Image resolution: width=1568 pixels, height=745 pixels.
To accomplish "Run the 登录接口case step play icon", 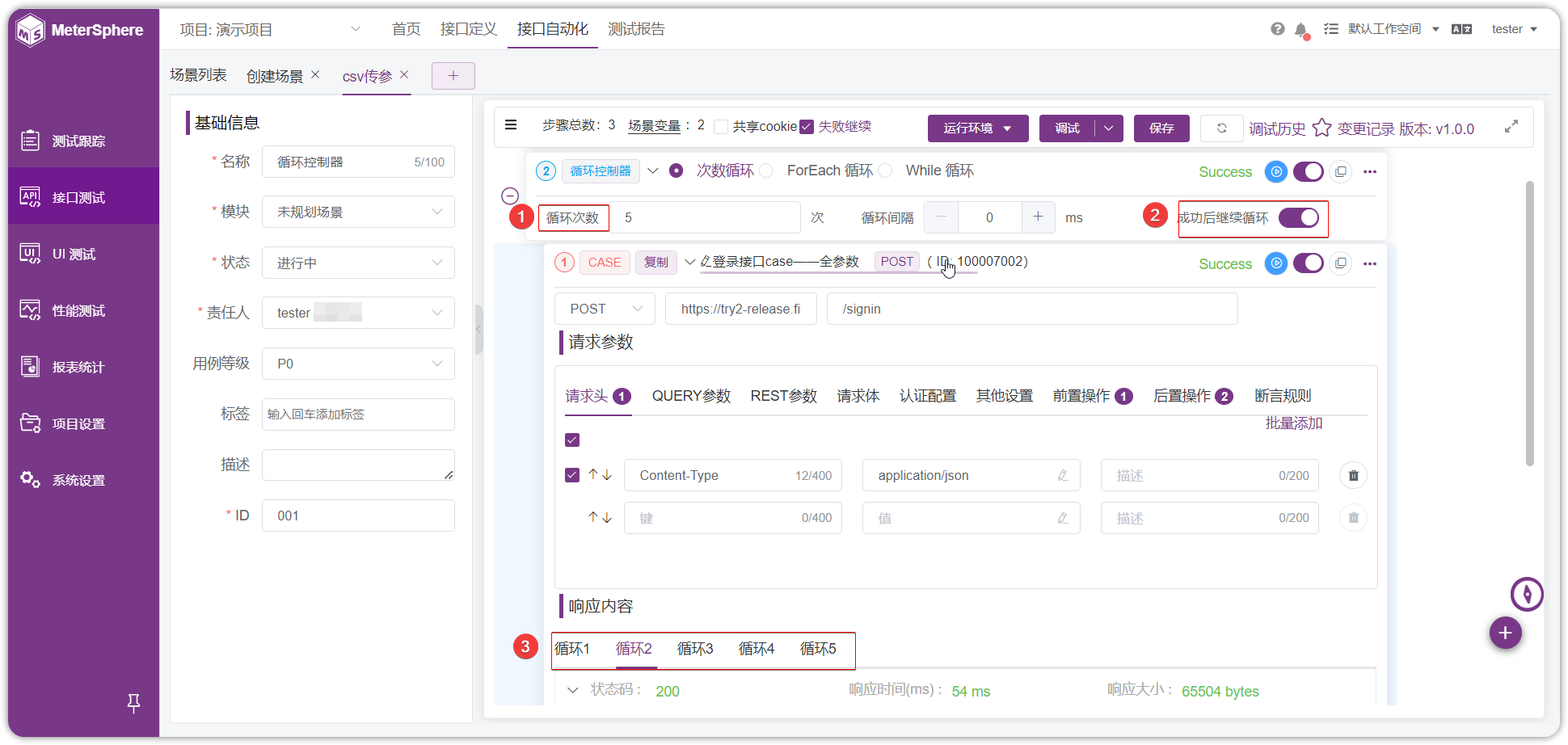I will [1276, 263].
